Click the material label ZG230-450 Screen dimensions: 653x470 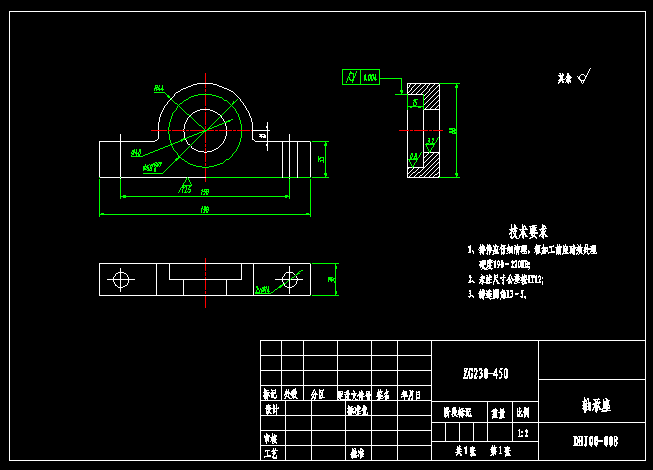485,373
